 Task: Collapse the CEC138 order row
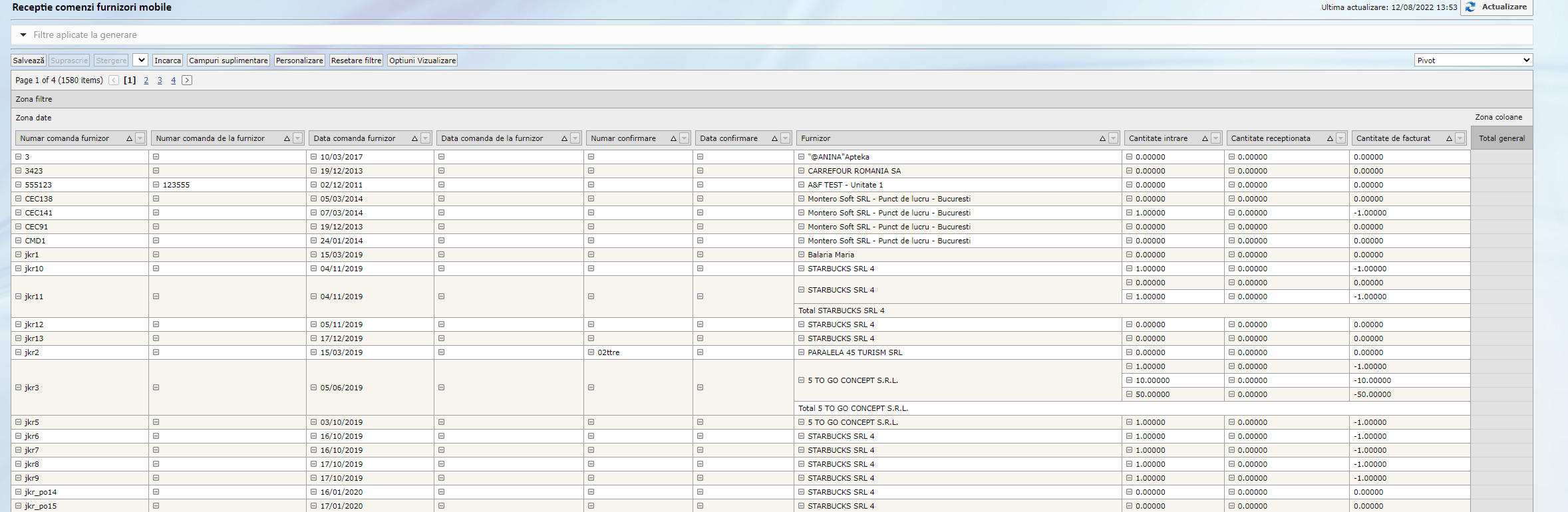click(x=19, y=199)
